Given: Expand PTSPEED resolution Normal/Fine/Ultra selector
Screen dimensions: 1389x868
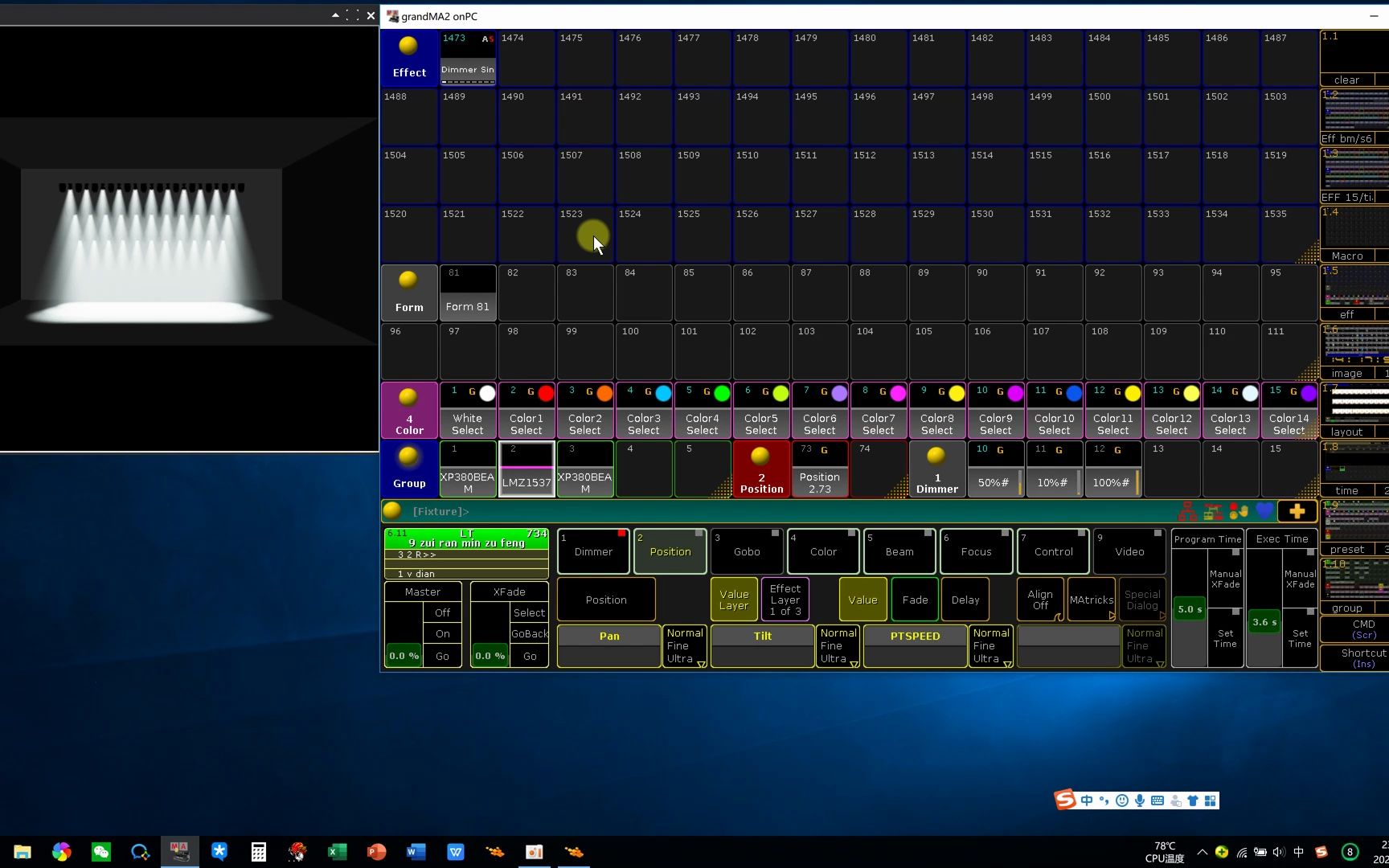Looking at the screenshot, I should tap(991, 646).
